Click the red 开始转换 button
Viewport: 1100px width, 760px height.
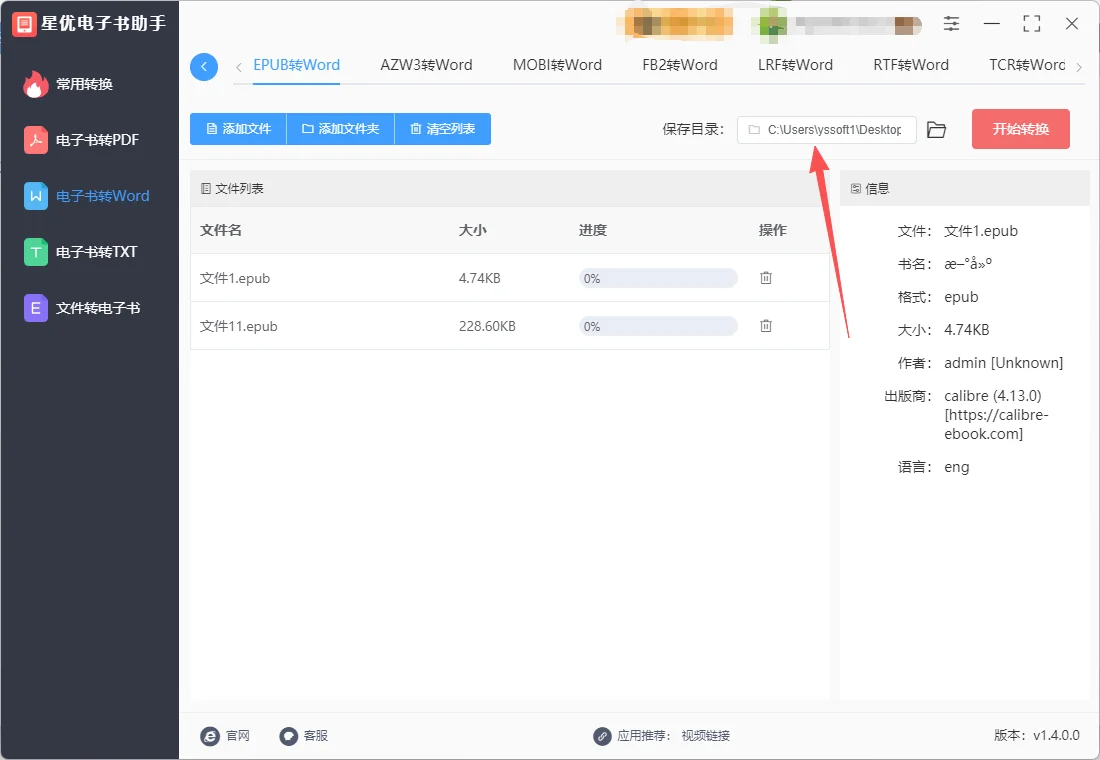point(1021,129)
